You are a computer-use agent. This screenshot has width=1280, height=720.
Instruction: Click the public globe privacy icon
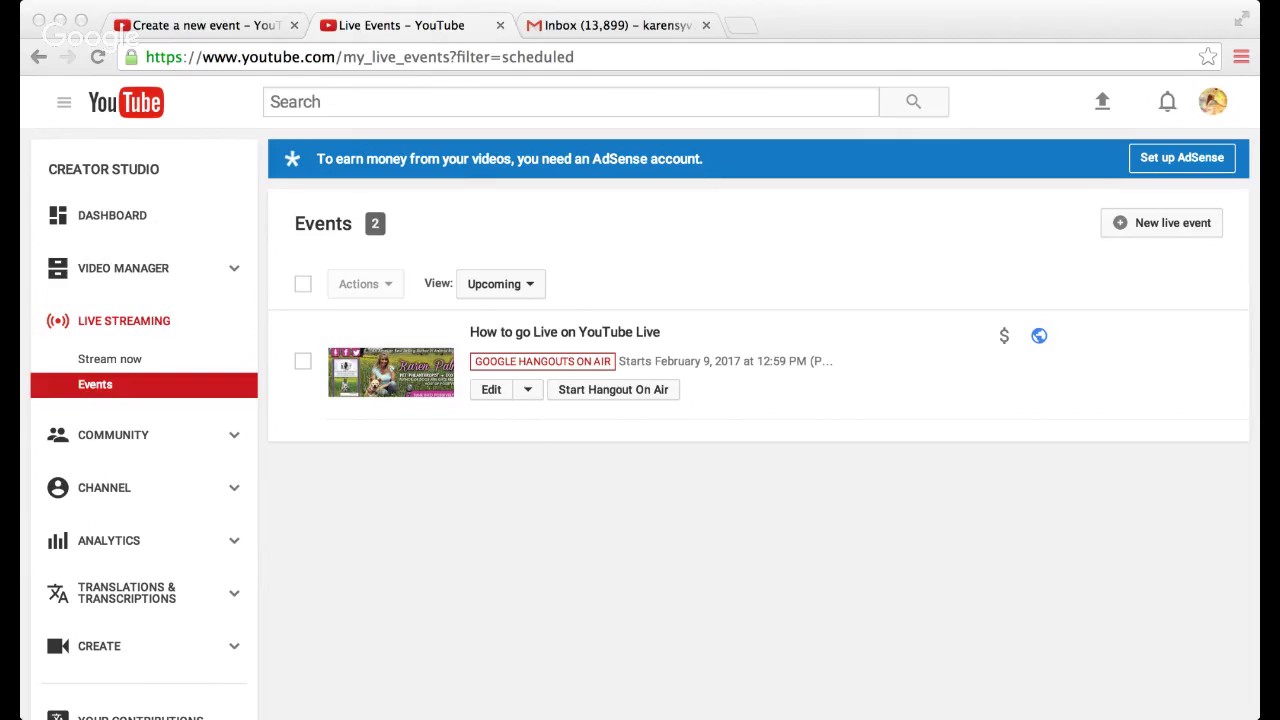click(x=1039, y=336)
